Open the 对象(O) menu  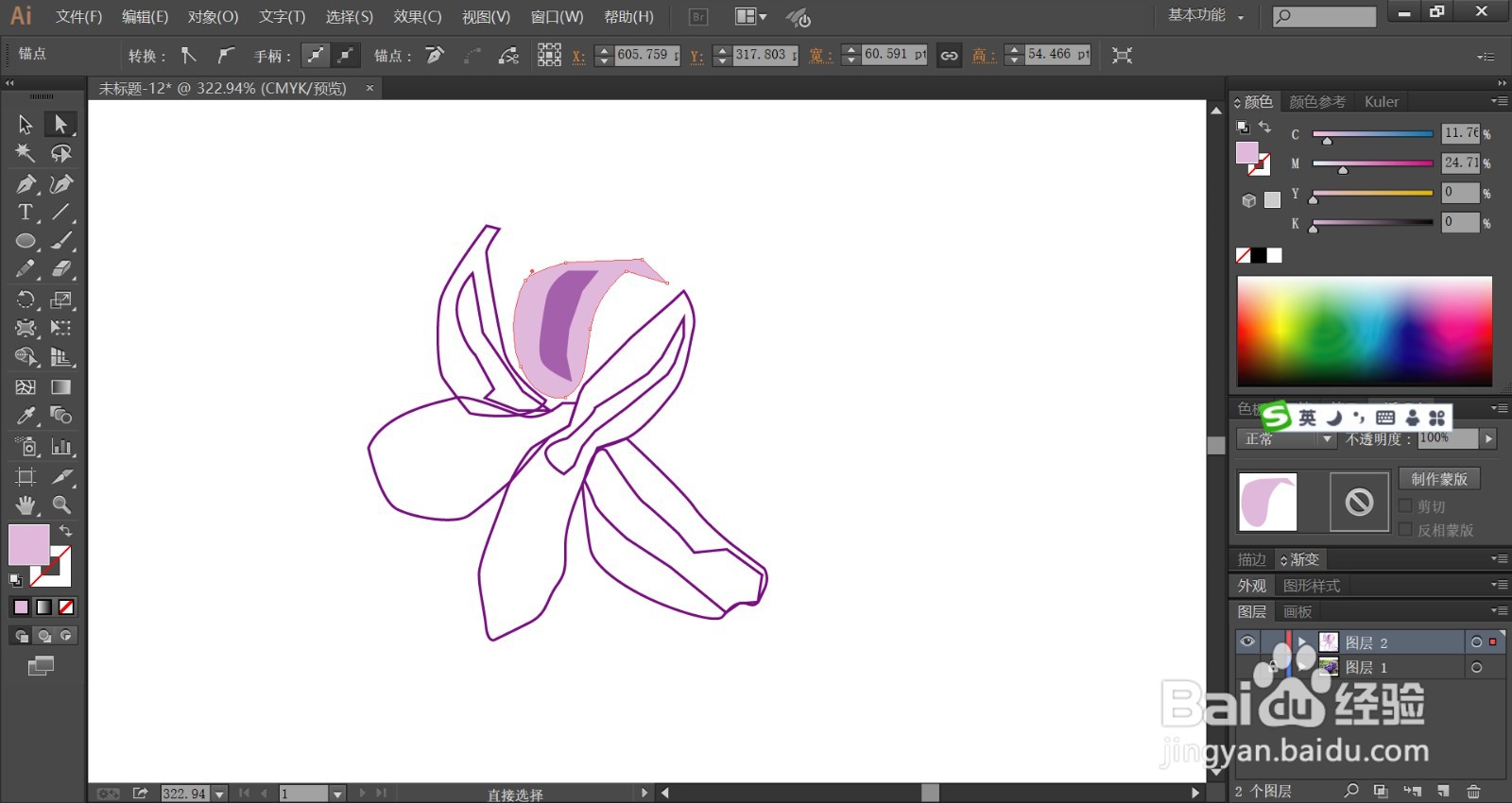[x=213, y=16]
